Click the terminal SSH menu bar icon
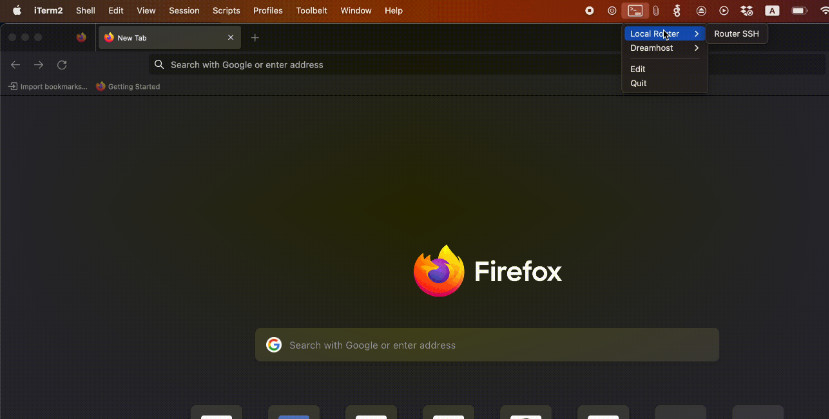The width and height of the screenshot is (829, 419). click(x=635, y=11)
